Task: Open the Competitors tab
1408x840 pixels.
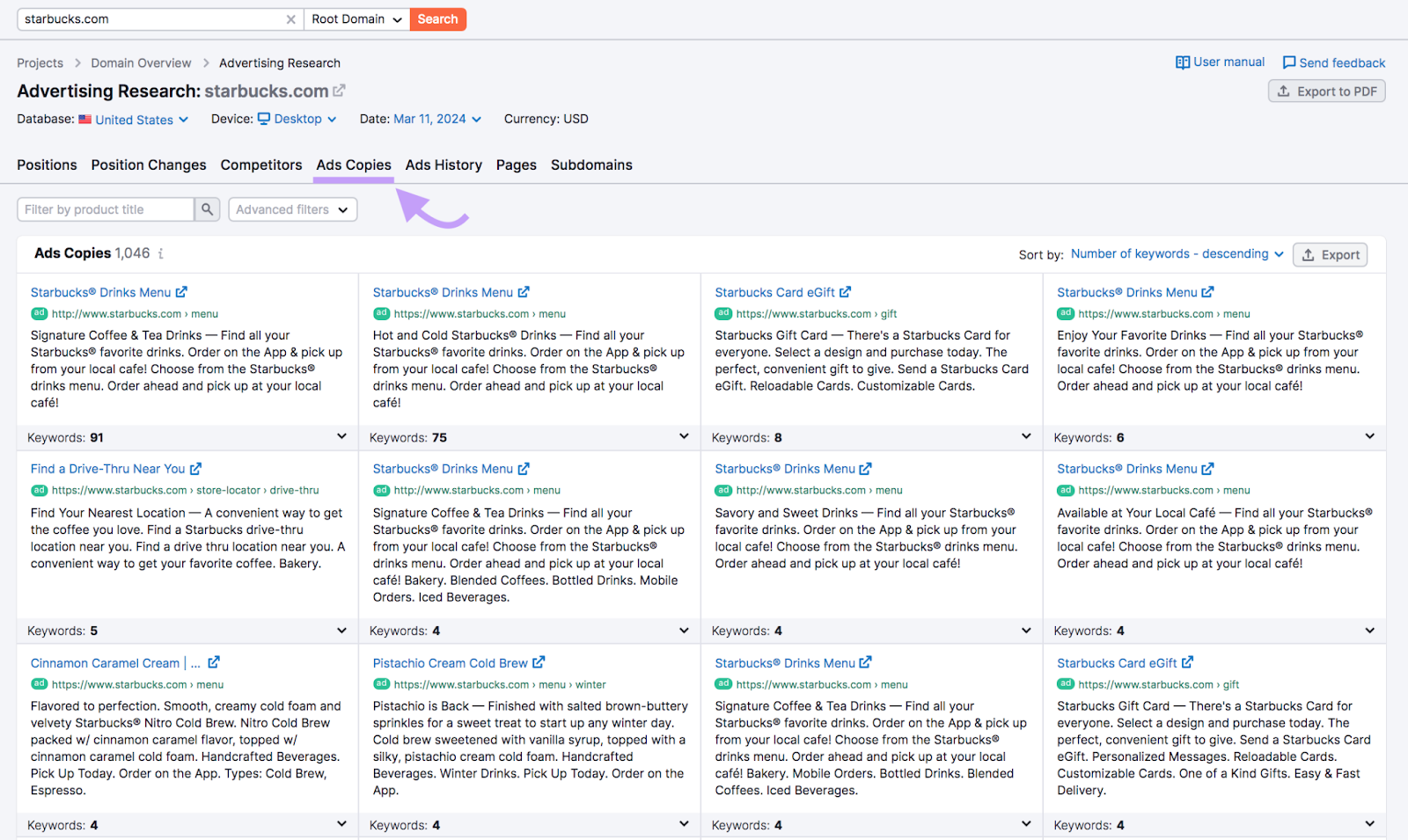Action: point(261,164)
